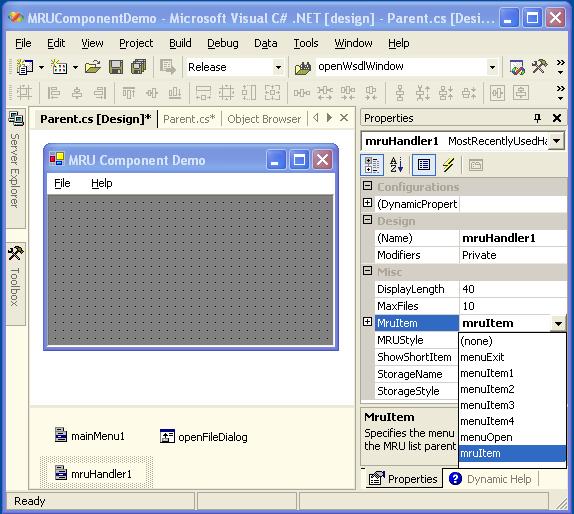Choose (none) from the MruItem list
574x514 pixels.
(512, 341)
